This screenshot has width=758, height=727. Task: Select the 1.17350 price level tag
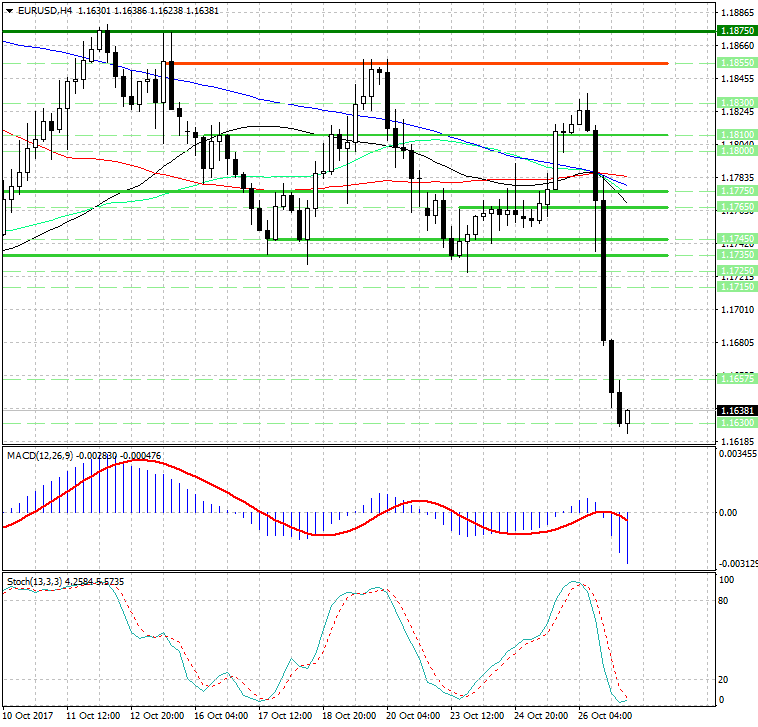tap(736, 255)
